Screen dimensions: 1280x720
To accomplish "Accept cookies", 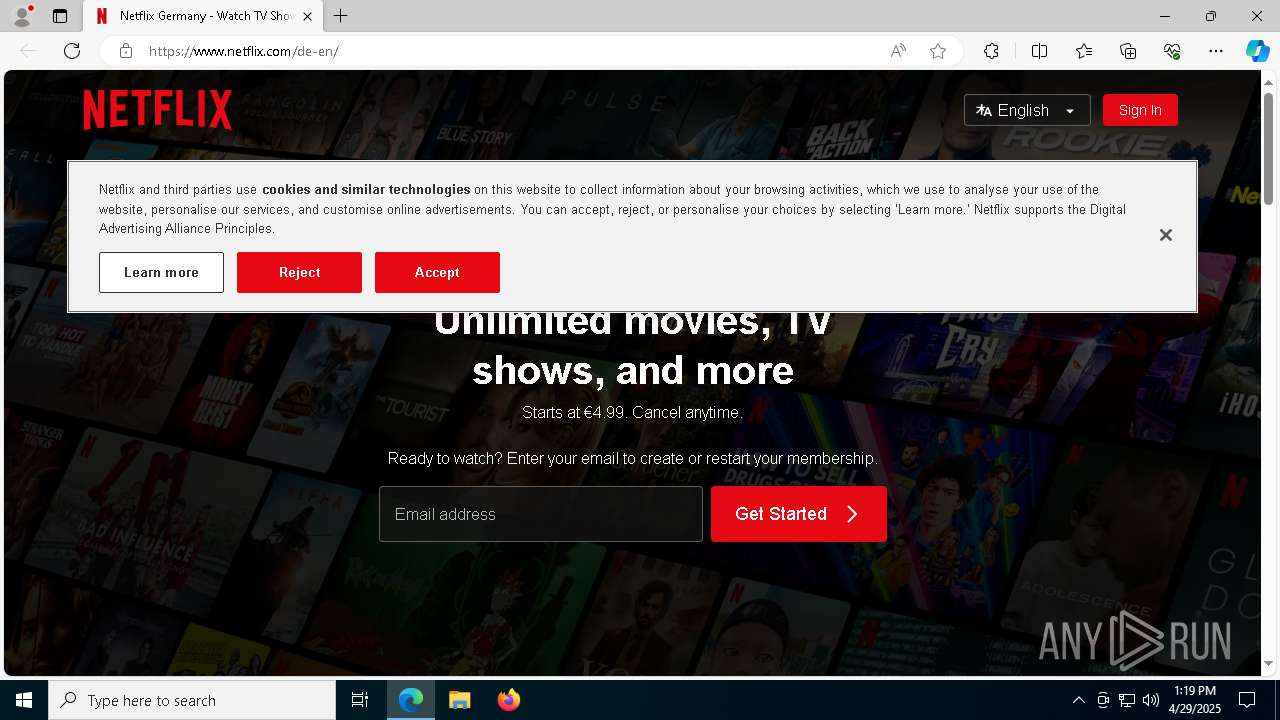I will (437, 272).
